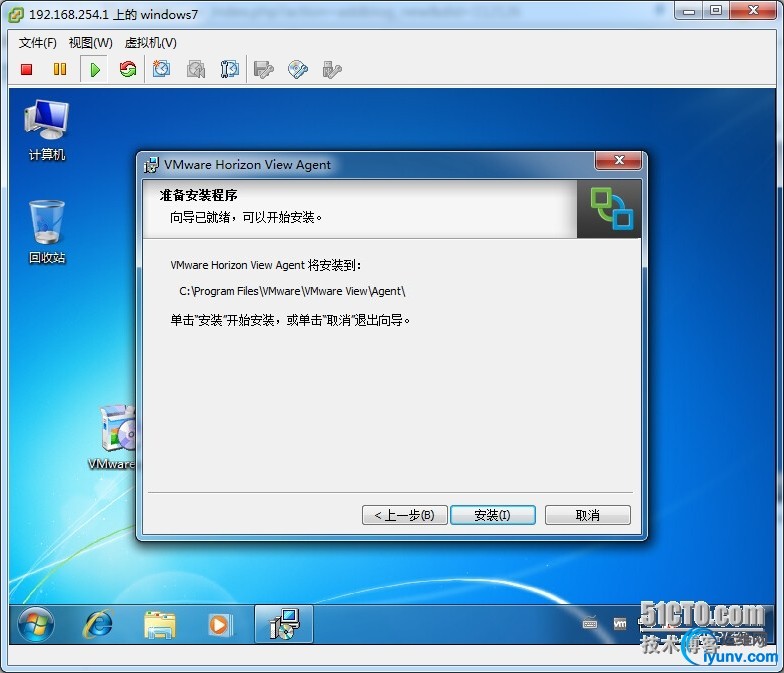
Task: Minimize the windows7 console window
Action: coord(689,10)
